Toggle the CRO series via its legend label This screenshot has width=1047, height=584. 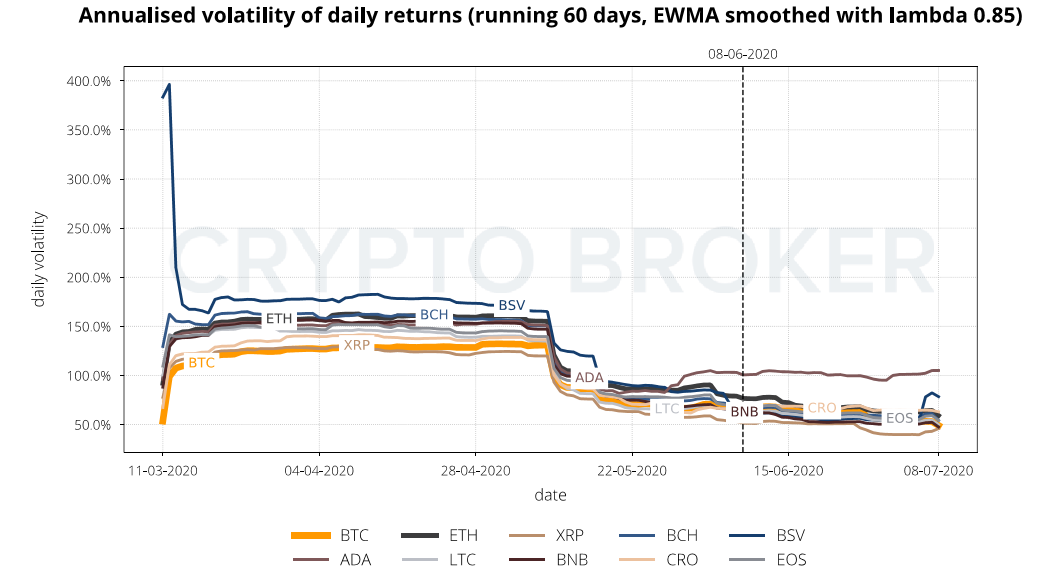click(x=685, y=560)
